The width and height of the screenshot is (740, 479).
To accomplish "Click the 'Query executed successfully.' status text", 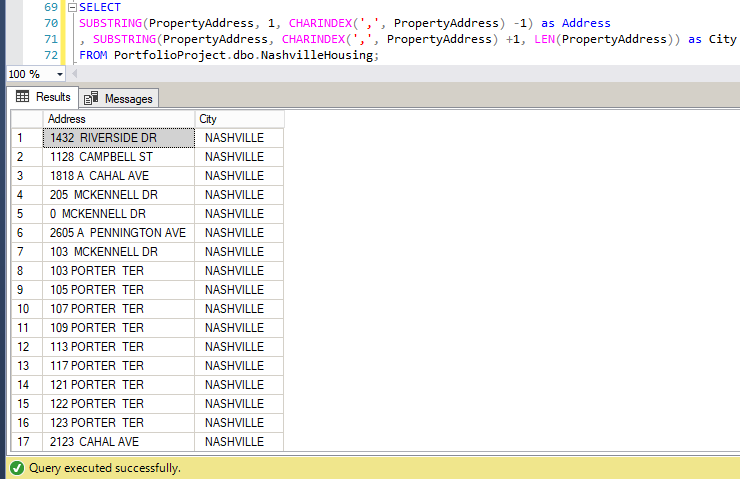I will coord(105,467).
